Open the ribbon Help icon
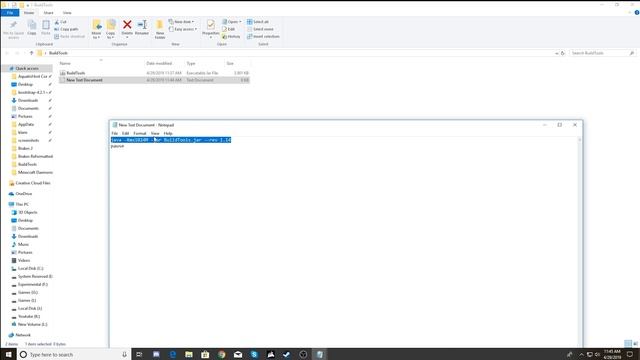The image size is (640, 360). [x=637, y=13]
